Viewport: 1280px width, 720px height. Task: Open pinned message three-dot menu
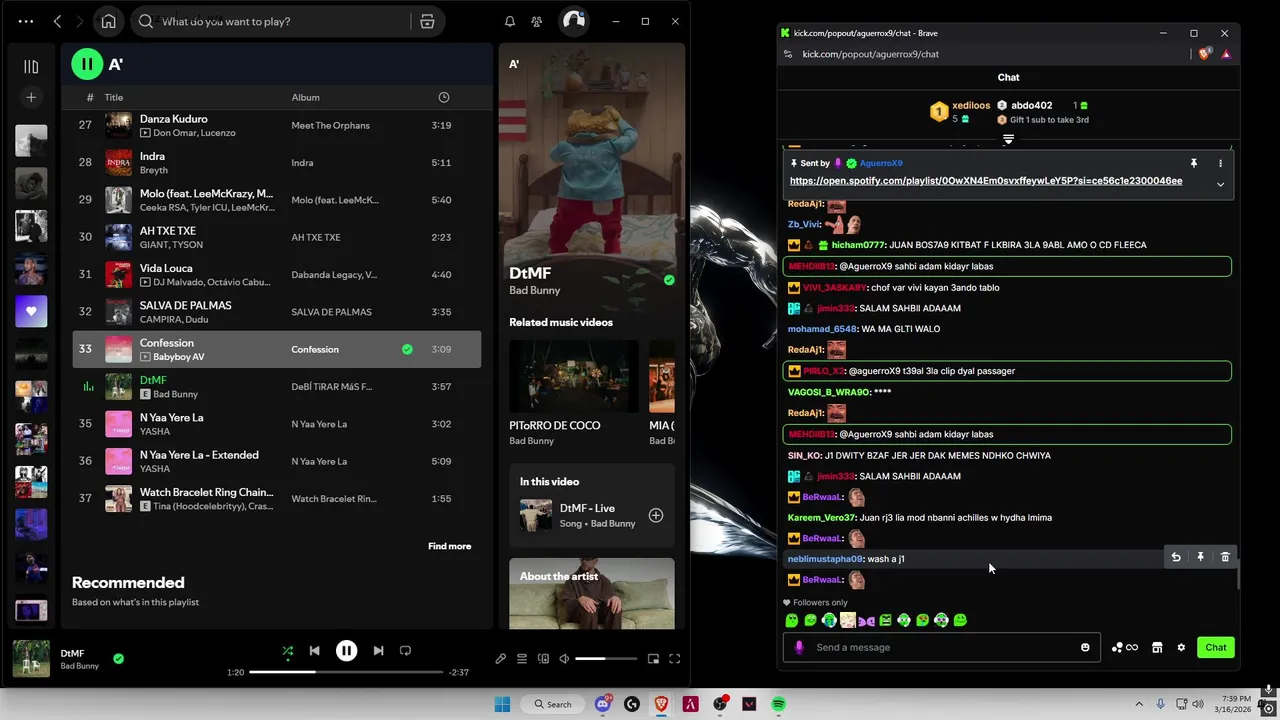tap(1220, 163)
